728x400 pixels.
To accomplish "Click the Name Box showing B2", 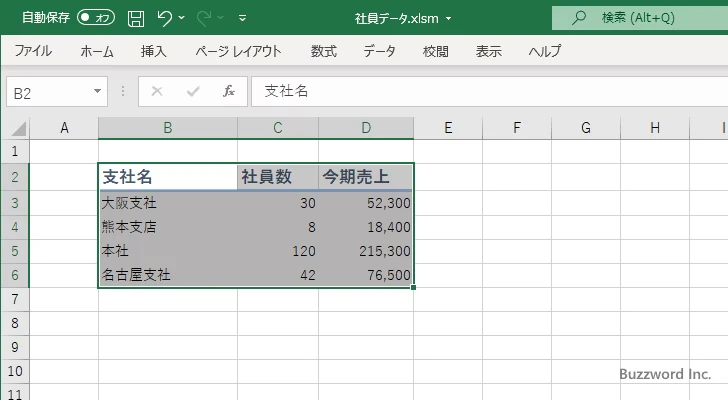I will 49,92.
